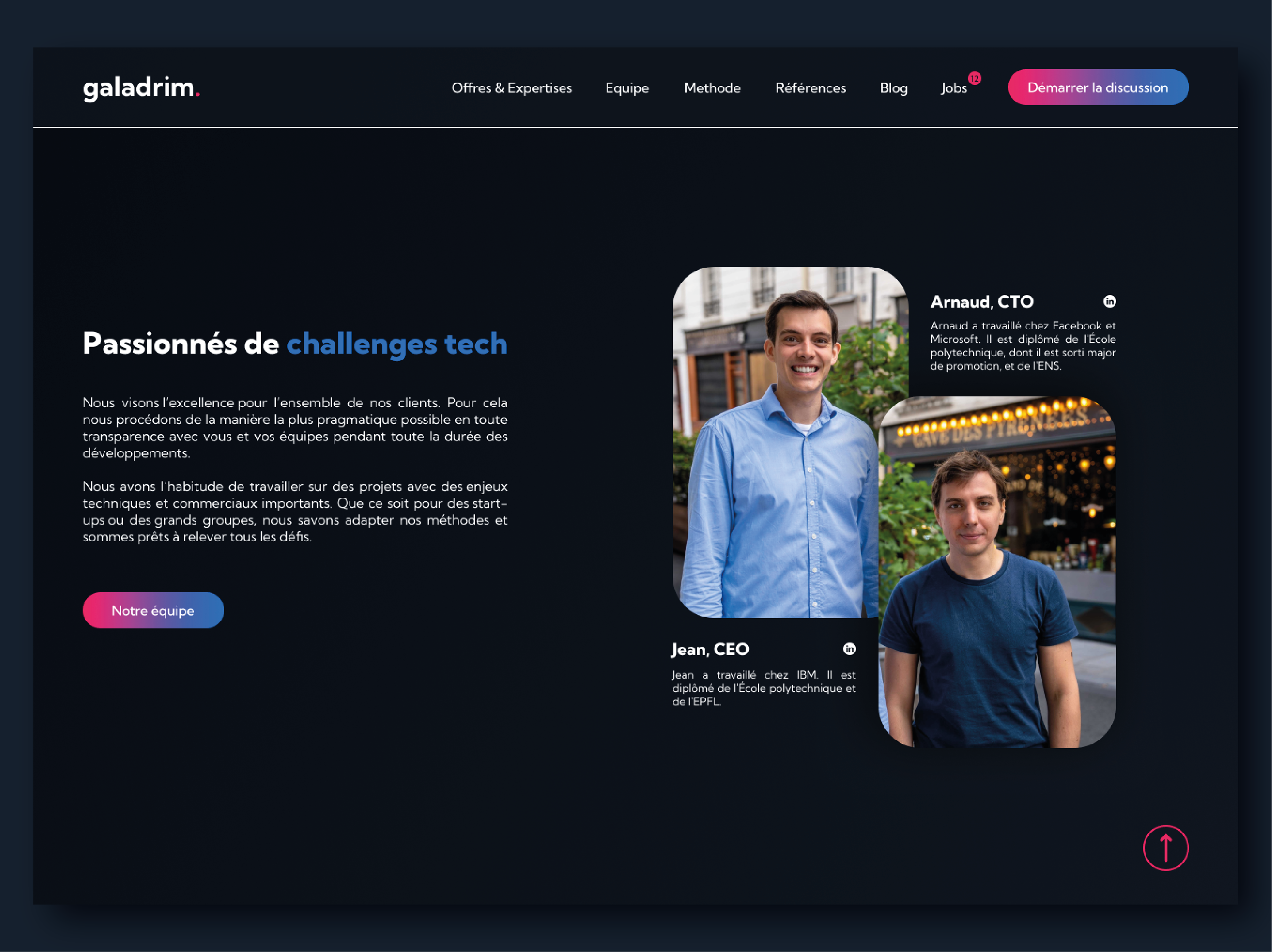The width and height of the screenshot is (1272, 952).
Task: Click the Notre équipe button
Action: click(x=153, y=610)
